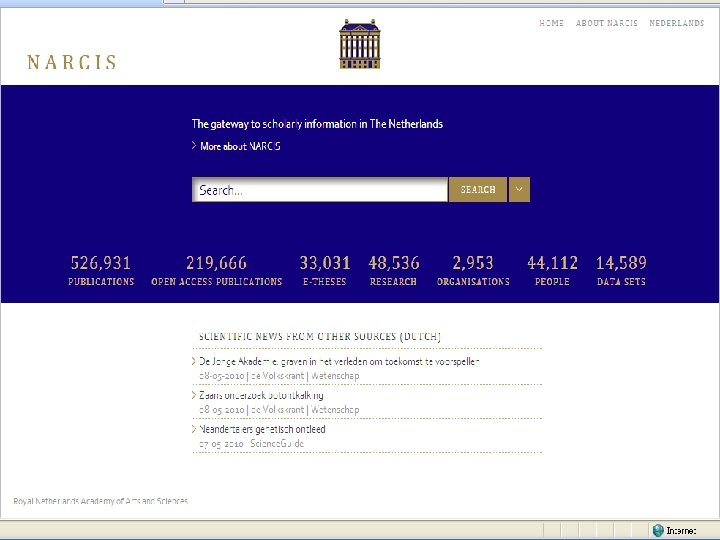This screenshot has width=720, height=540.
Task: Open Neanderthalers genetisch ontleed article
Action: click(x=262, y=429)
